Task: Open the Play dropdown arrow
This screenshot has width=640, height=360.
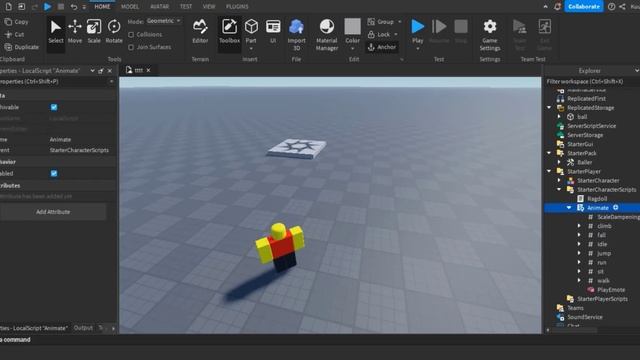Action: point(417,49)
